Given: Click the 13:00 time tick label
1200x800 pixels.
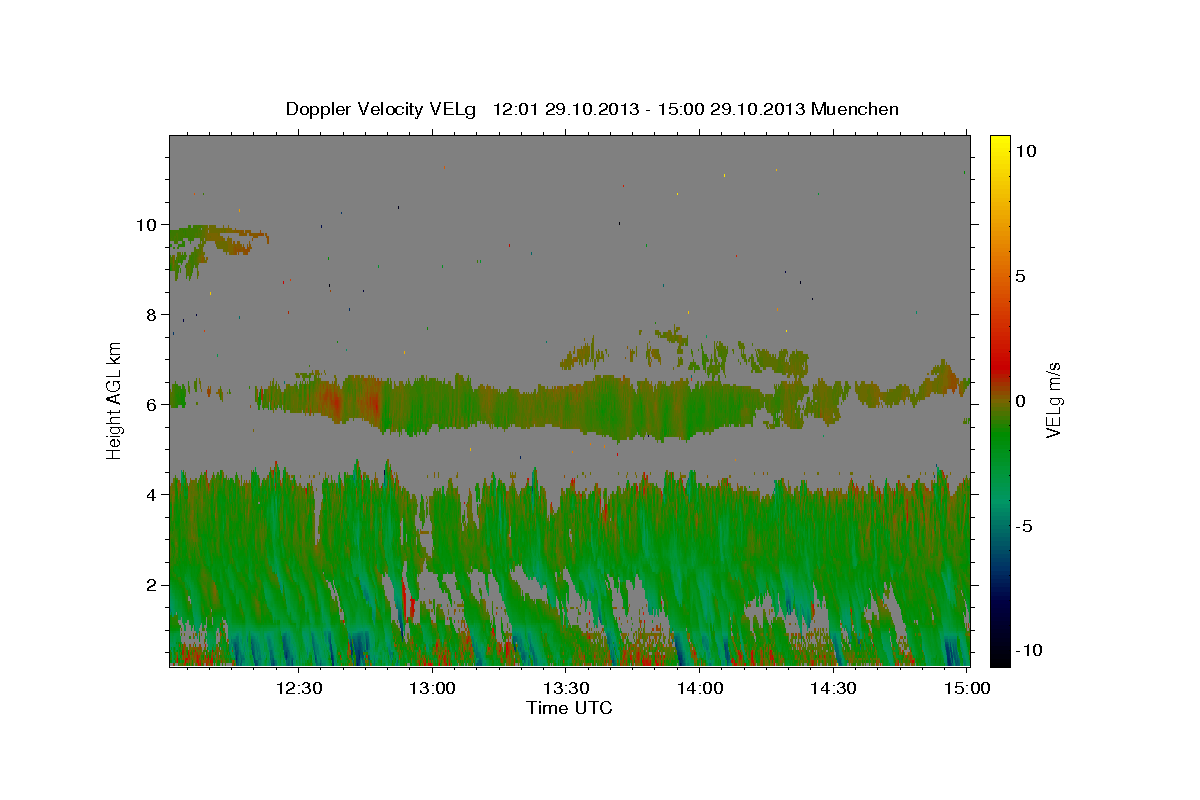Looking at the screenshot, I should pos(433,689).
